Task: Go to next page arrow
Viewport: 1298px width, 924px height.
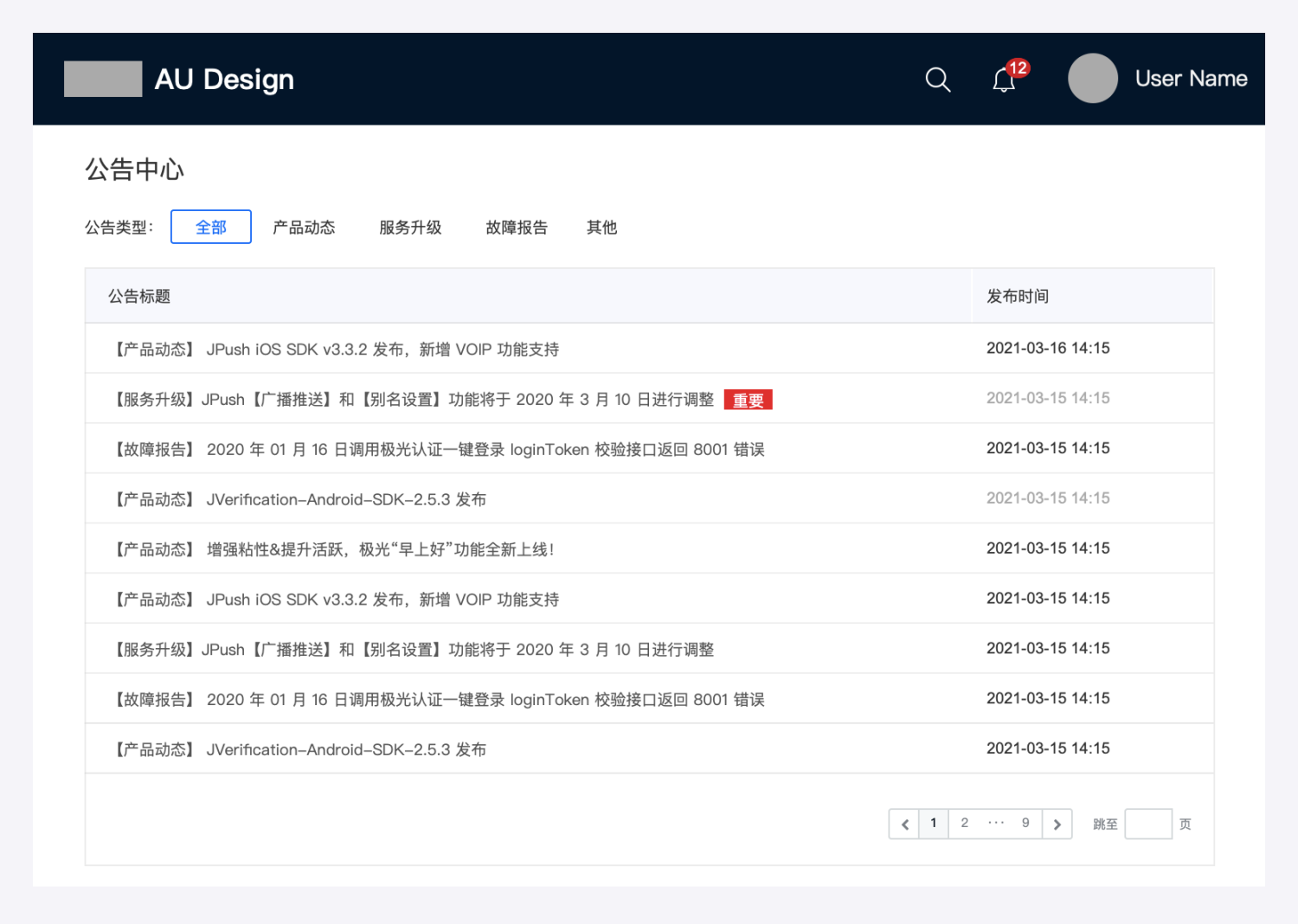Action: tap(1057, 824)
